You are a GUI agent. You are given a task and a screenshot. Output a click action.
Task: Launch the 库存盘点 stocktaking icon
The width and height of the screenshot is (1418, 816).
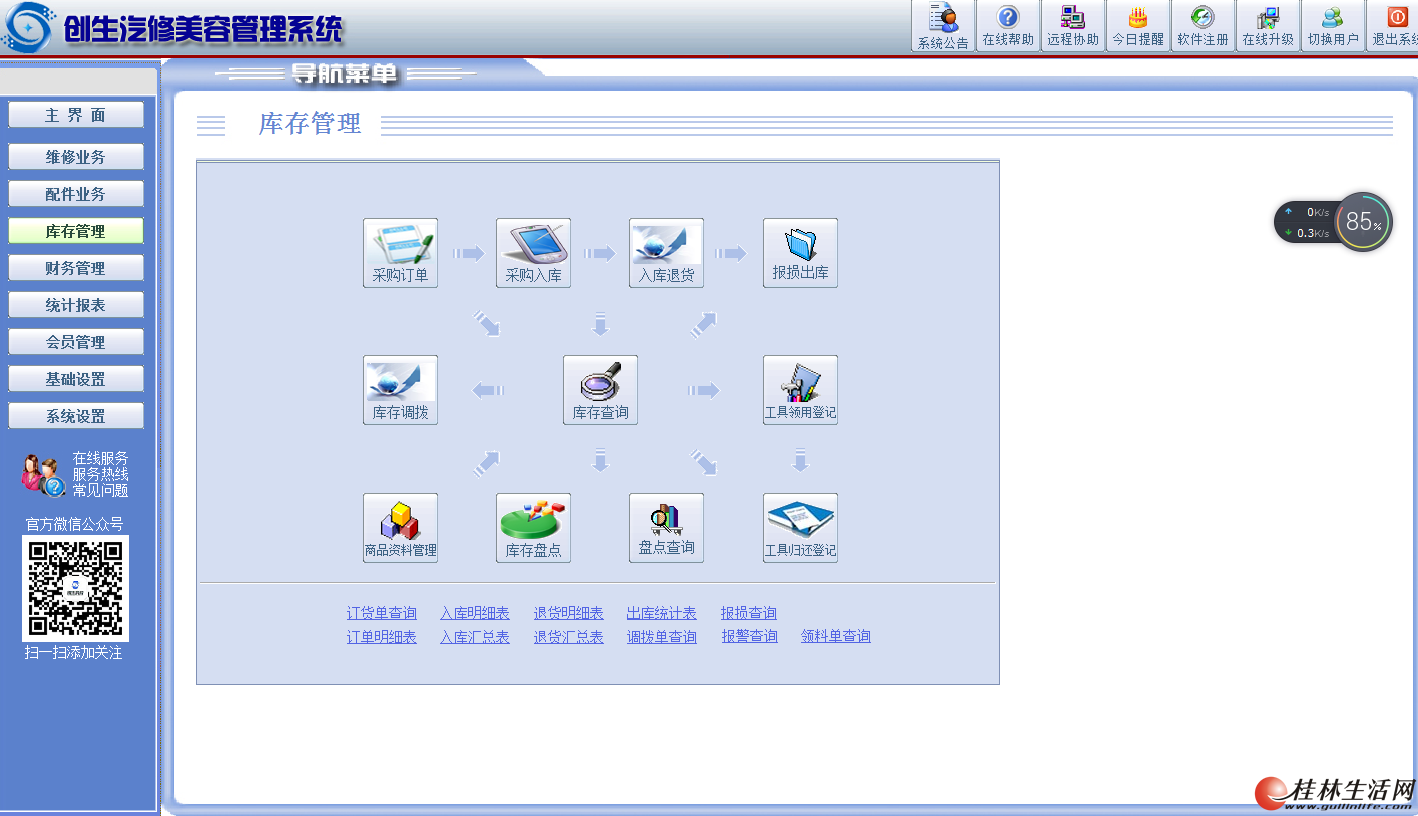coord(533,528)
